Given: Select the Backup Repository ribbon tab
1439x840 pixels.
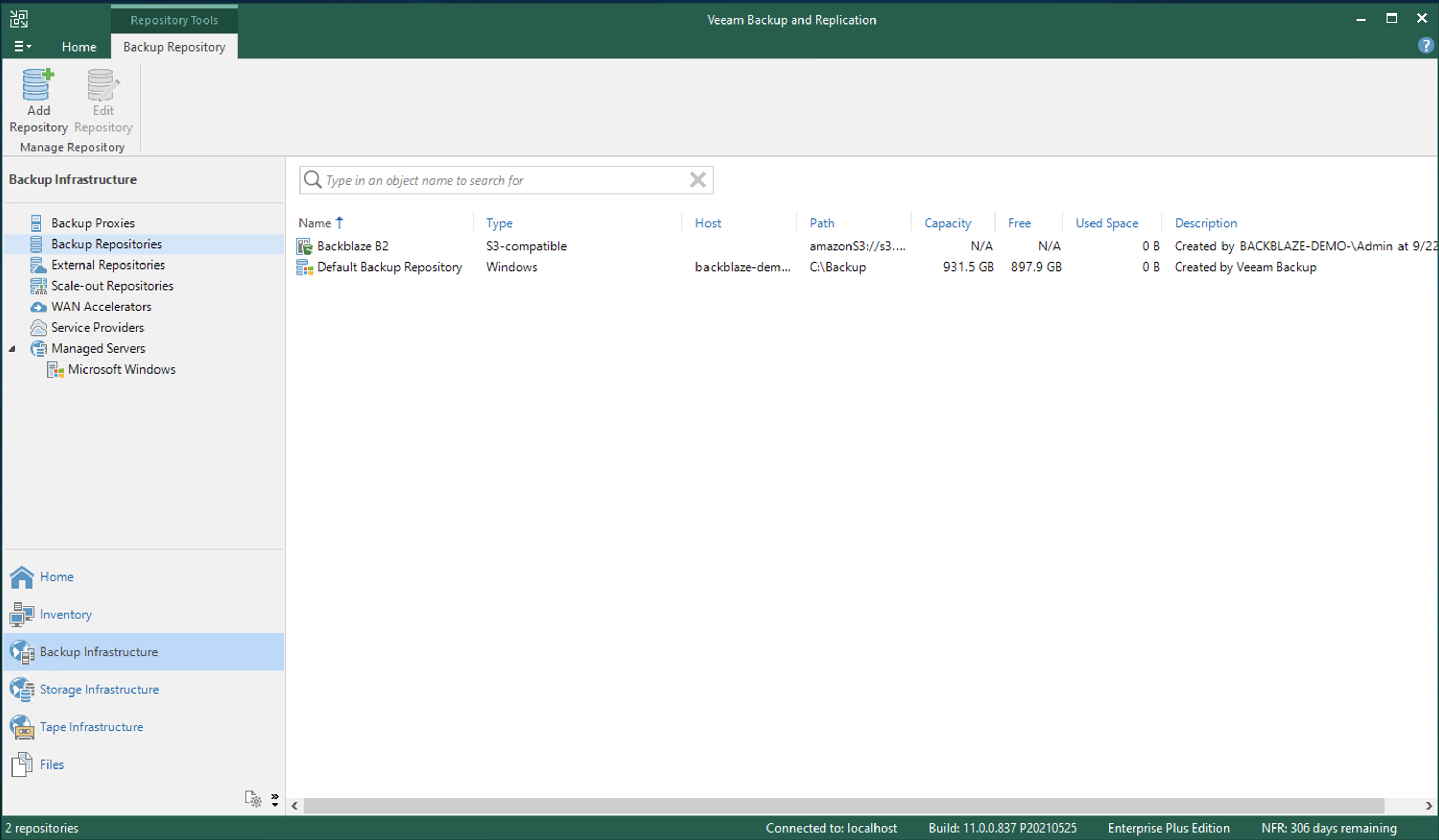Looking at the screenshot, I should pyautogui.click(x=174, y=47).
